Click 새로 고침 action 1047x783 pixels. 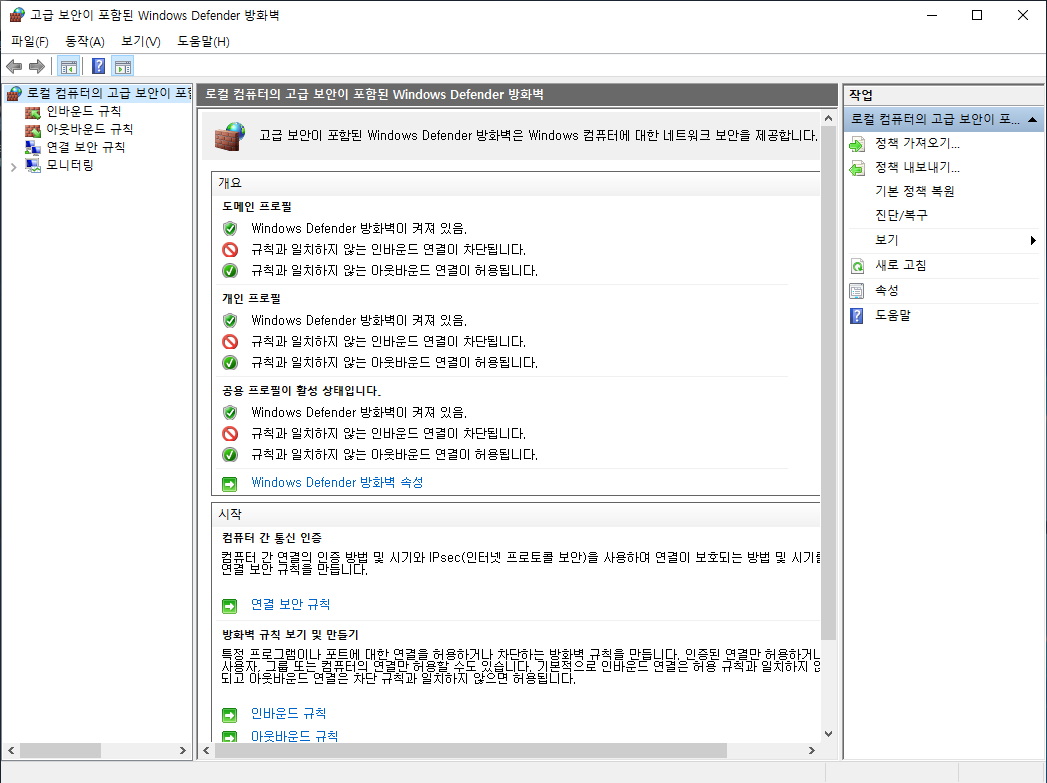[901, 266]
